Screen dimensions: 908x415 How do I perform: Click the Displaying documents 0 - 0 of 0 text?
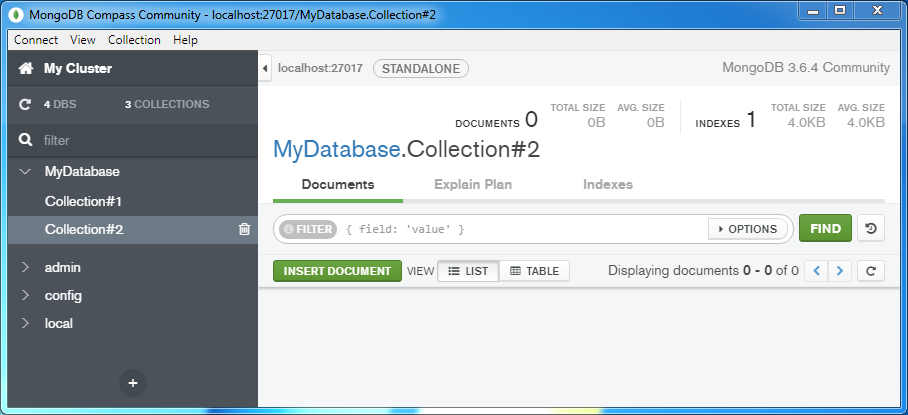(x=703, y=270)
